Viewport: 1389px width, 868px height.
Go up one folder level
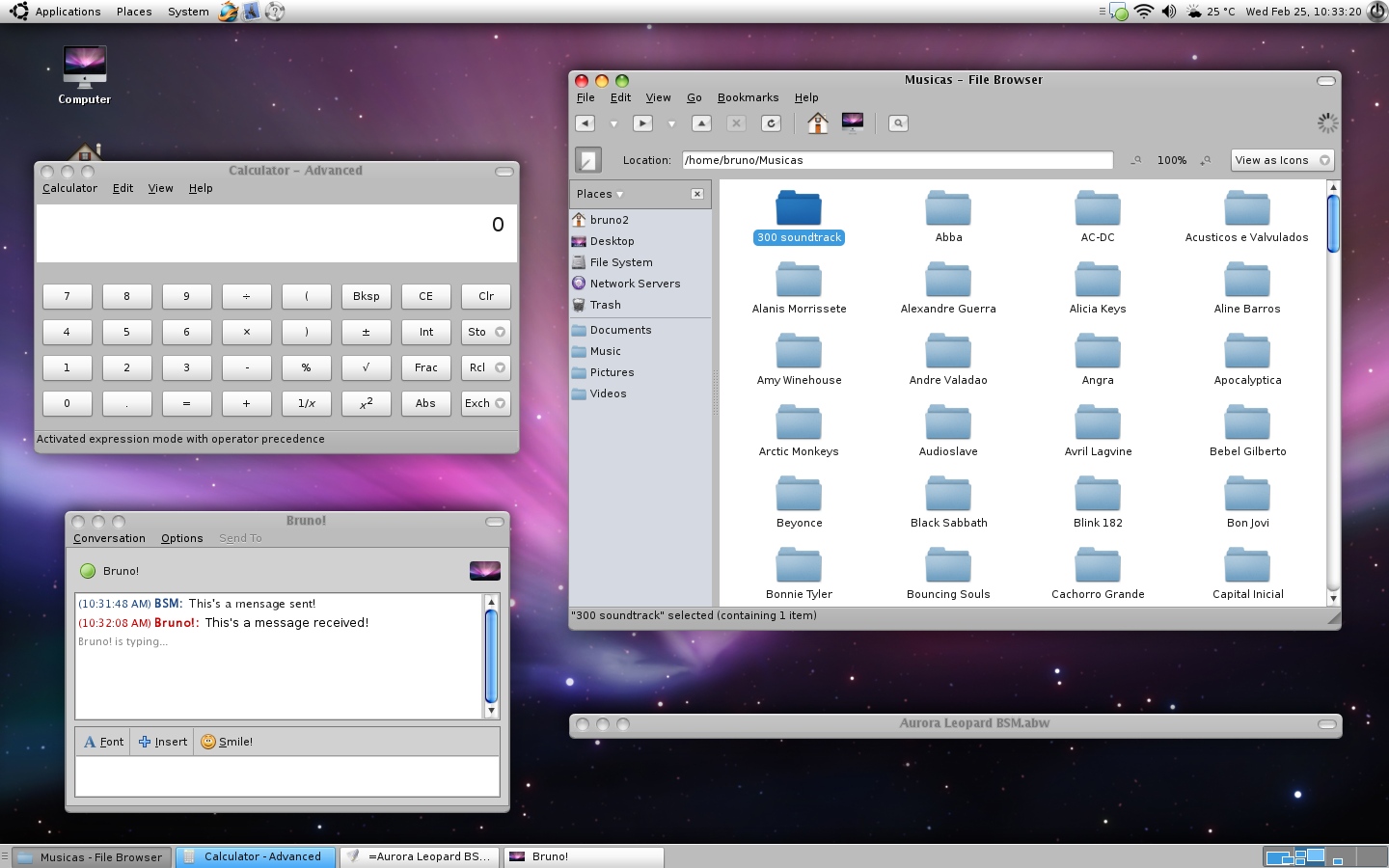(702, 123)
